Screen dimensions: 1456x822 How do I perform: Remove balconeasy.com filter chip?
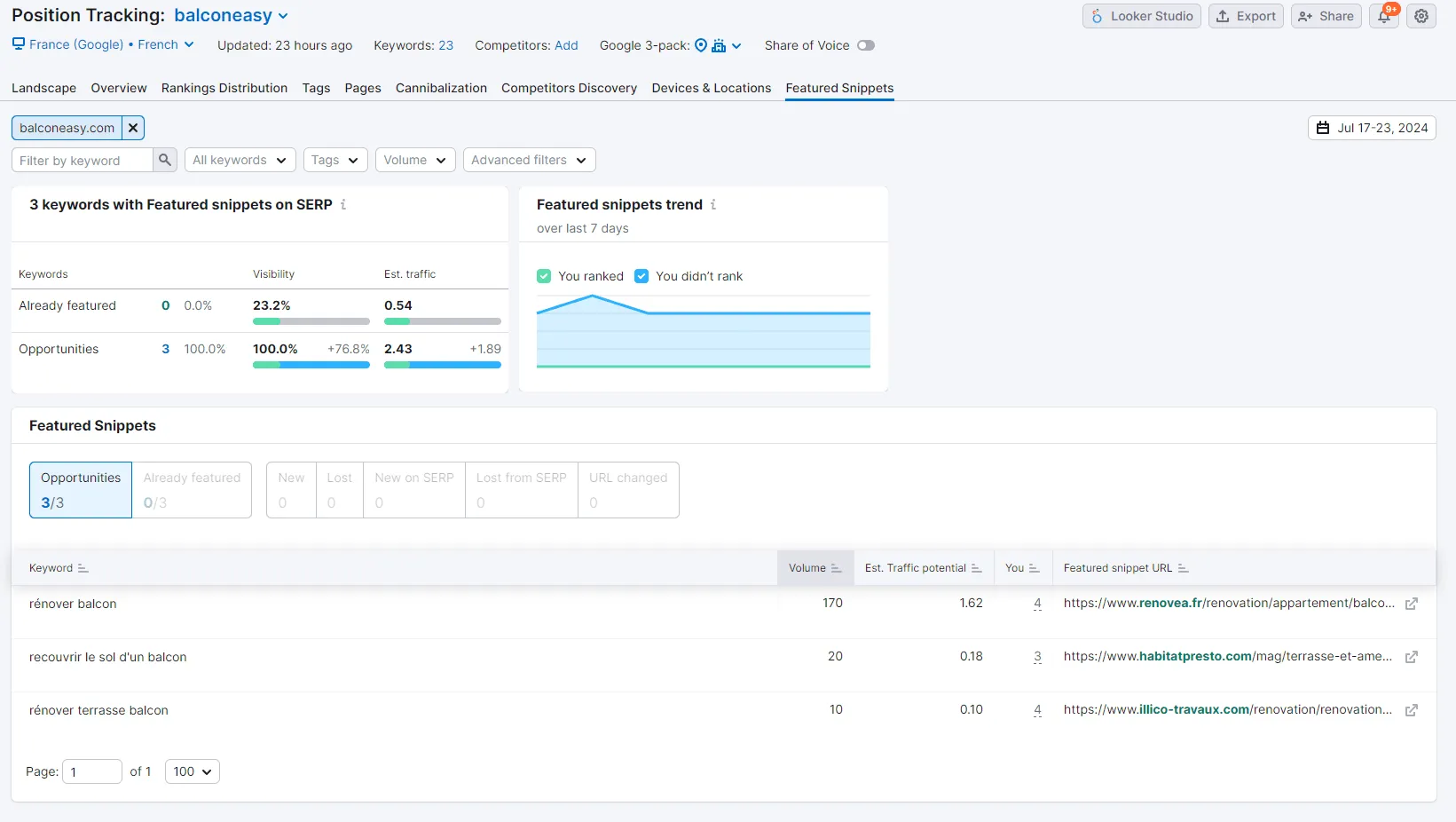pyautogui.click(x=133, y=128)
